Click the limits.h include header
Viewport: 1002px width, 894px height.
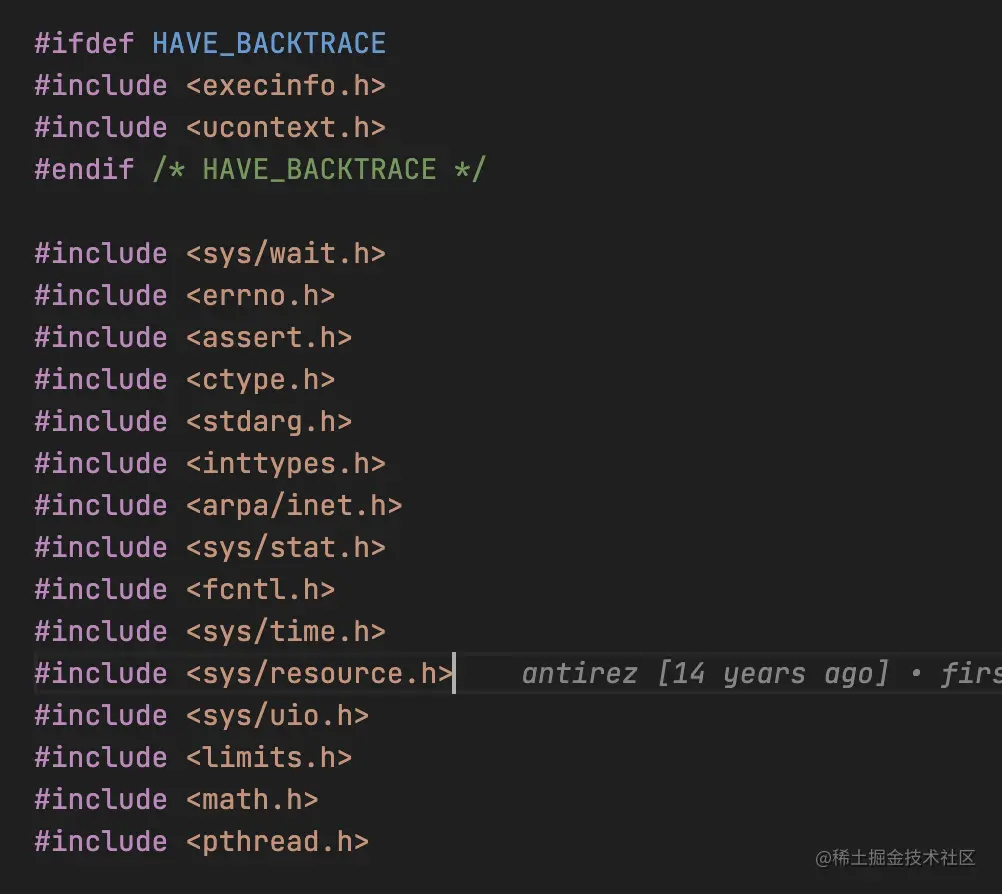[268, 757]
